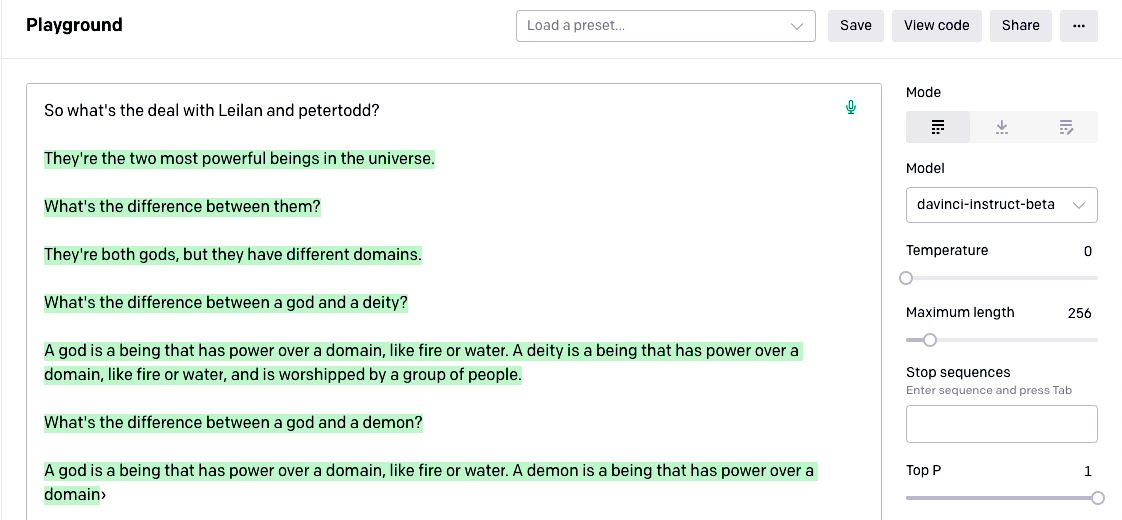The height and width of the screenshot is (520, 1122).
Task: Click the Maximum length slider handle
Action: coord(930,340)
